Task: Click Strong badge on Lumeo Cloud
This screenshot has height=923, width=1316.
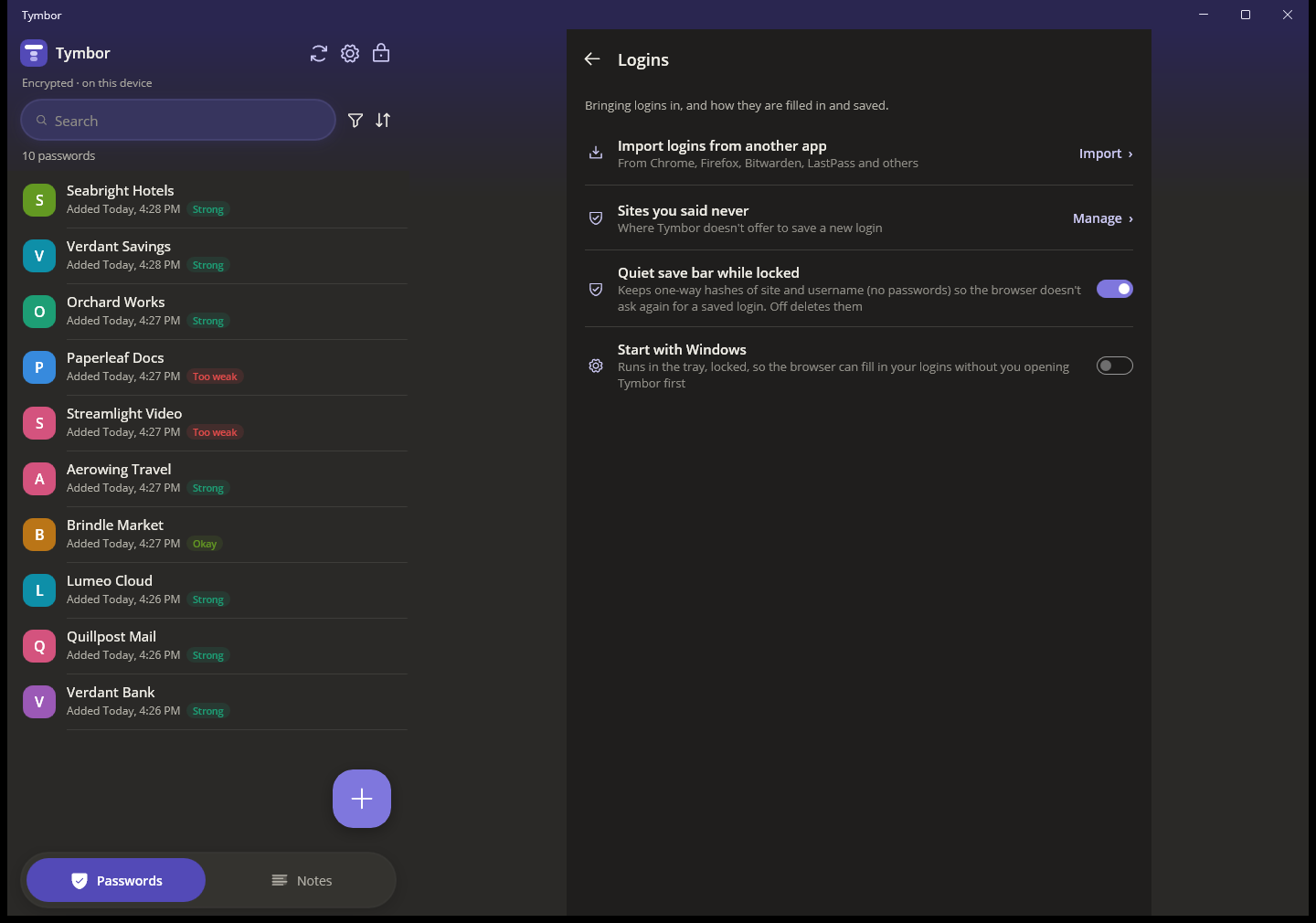Action: click(208, 599)
